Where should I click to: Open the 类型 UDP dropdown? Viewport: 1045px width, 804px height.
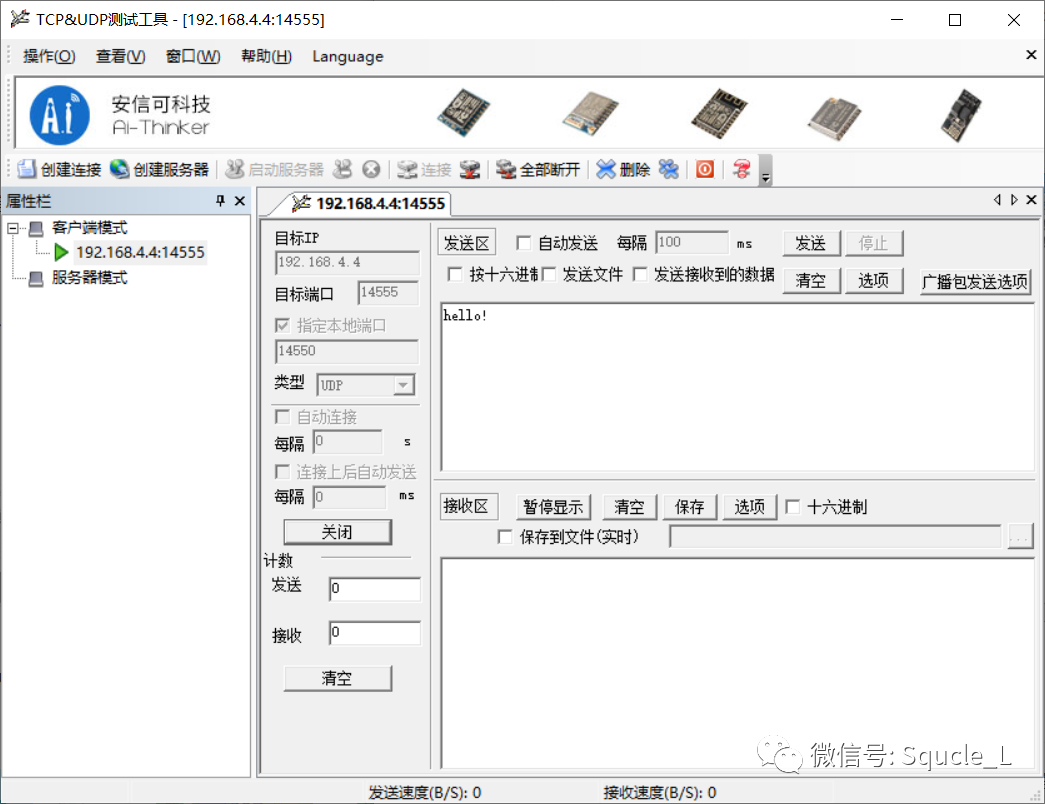403,385
